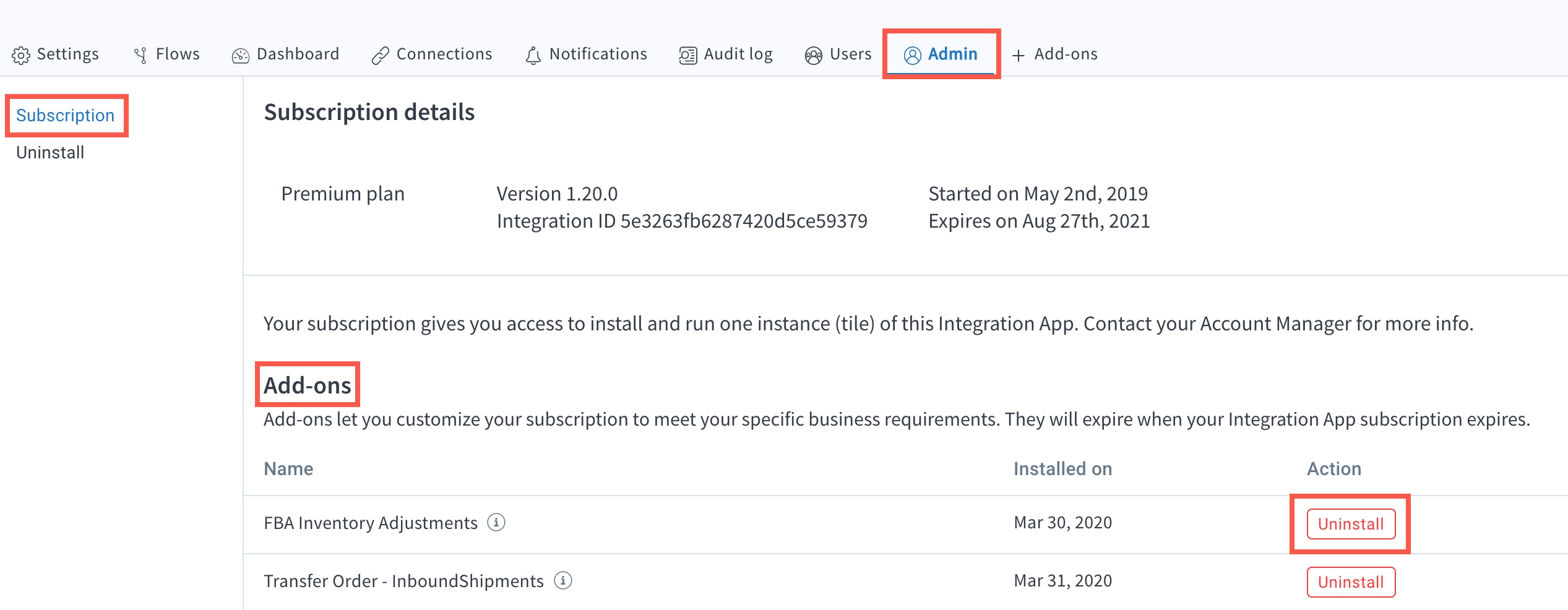Open info icon for Transfer Order - InboundShipments
The image size is (1568, 610).
tap(562, 581)
